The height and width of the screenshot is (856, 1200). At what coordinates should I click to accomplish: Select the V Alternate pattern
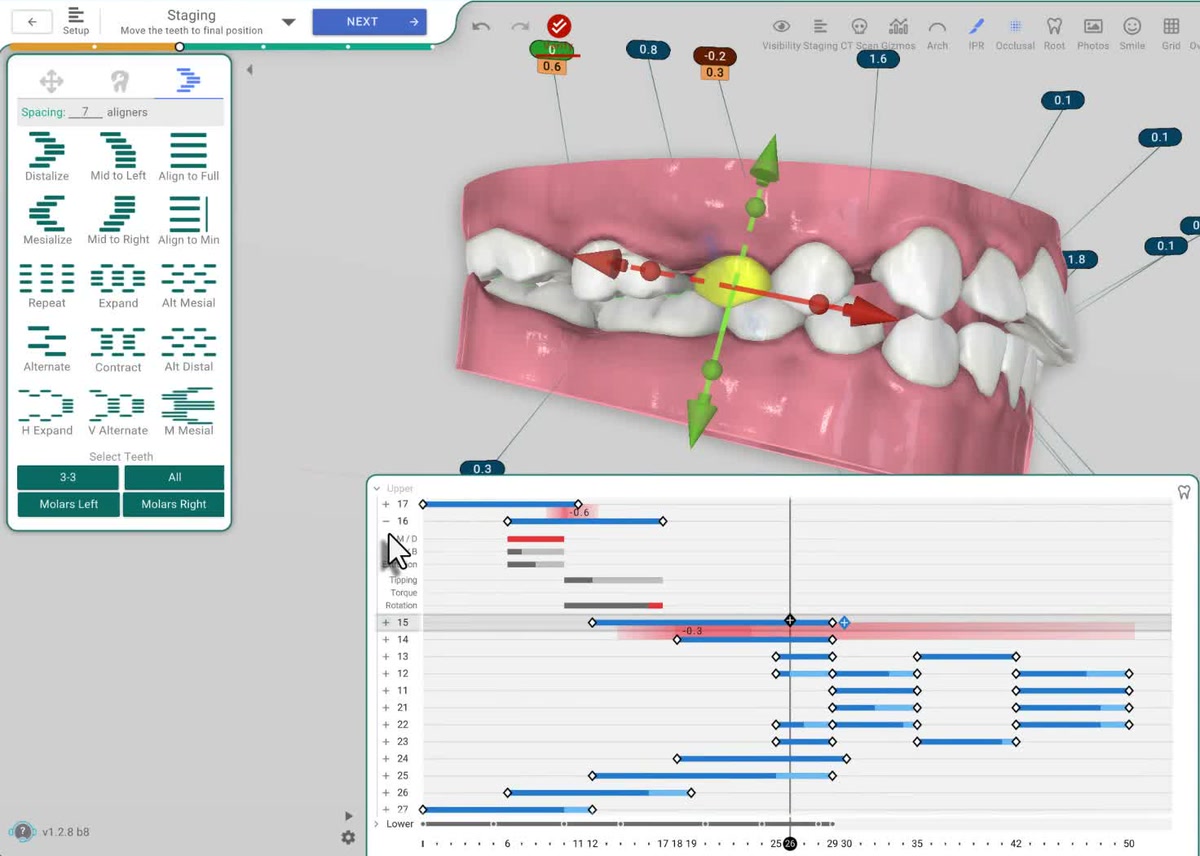pos(118,414)
